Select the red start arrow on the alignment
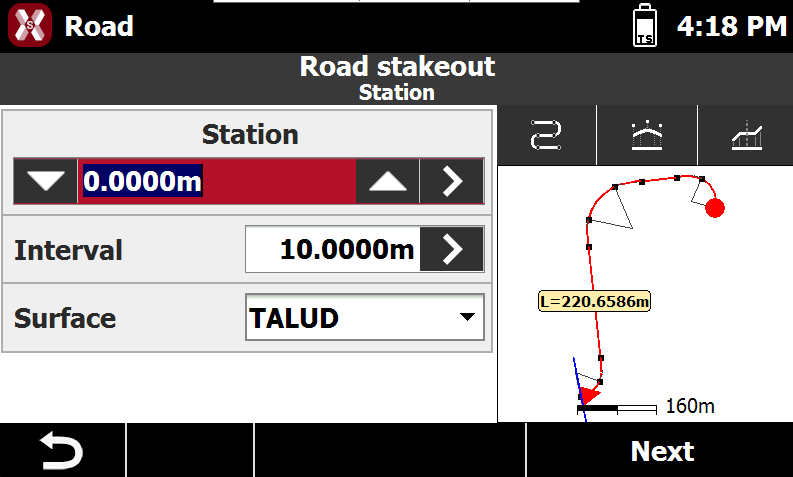The image size is (793, 477). point(588,395)
